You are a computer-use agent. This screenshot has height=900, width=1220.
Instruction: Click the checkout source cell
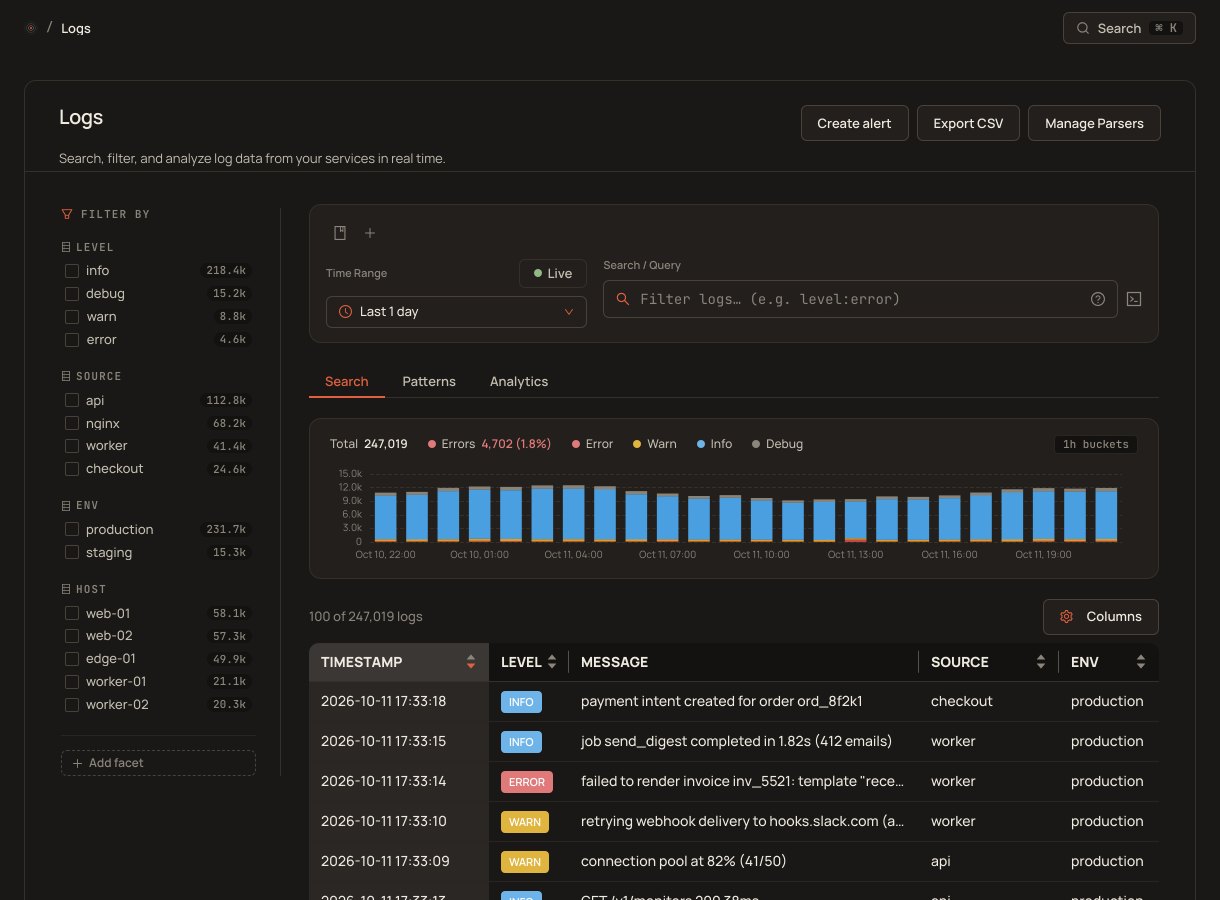[962, 702]
